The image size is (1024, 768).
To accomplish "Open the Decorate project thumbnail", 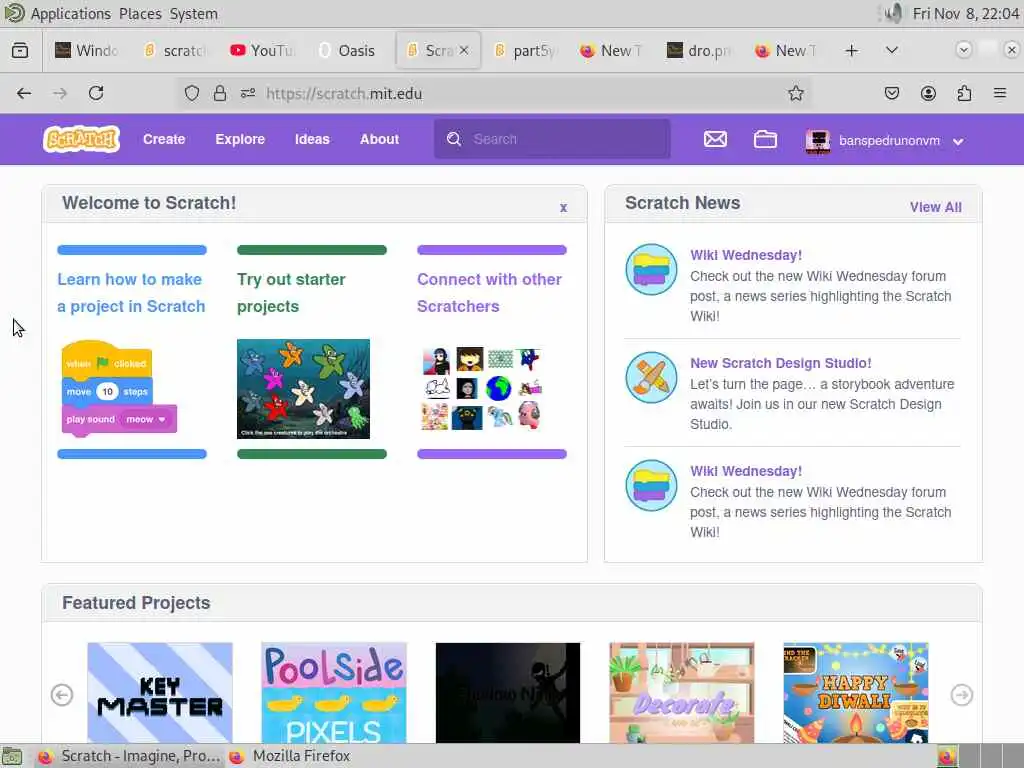I will pos(682,692).
